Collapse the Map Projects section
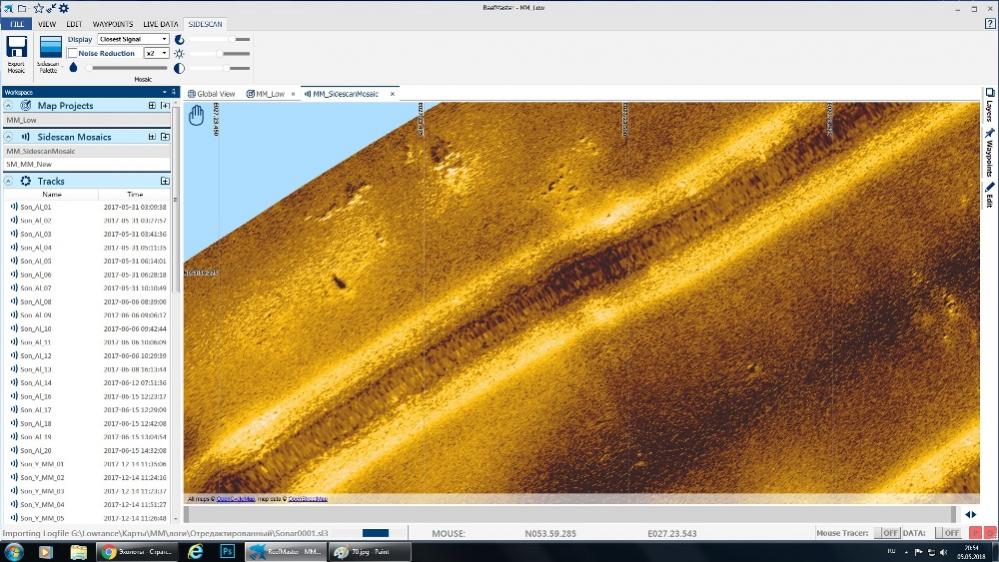Image resolution: width=999 pixels, height=562 pixels. [9, 106]
